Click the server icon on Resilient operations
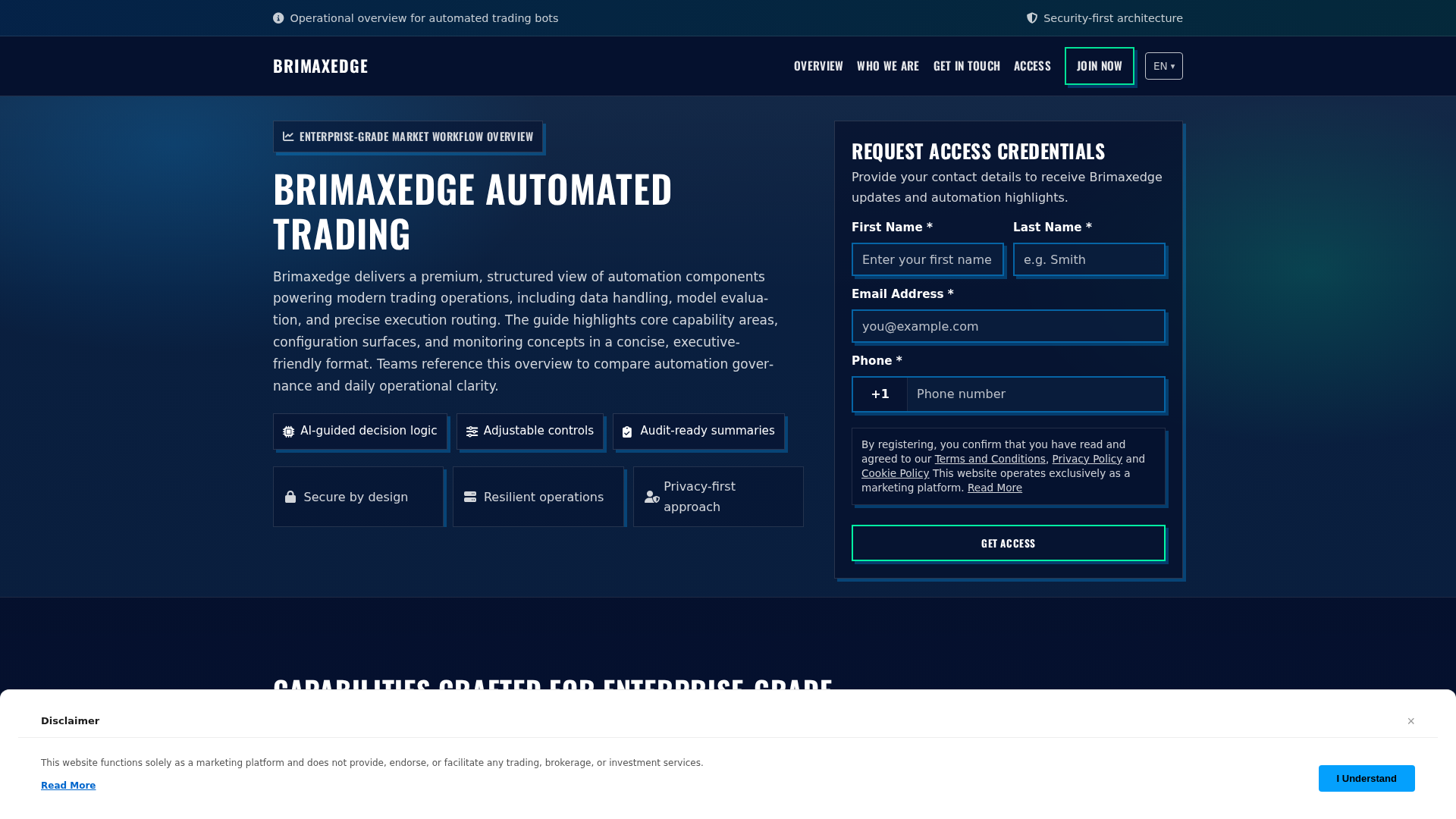Viewport: 1456px width, 819px height. 470,497
